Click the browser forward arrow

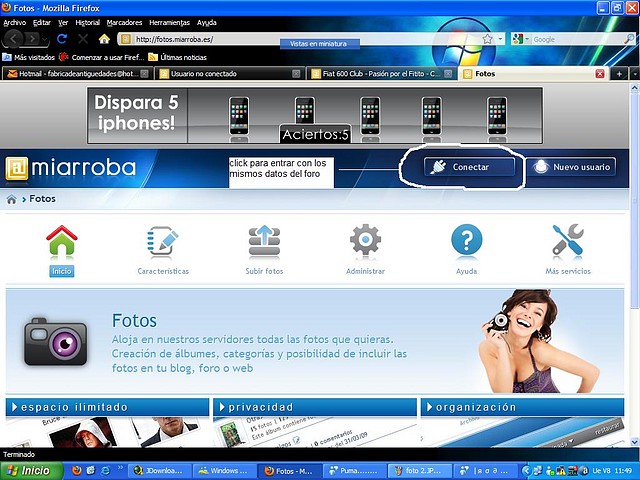31,39
